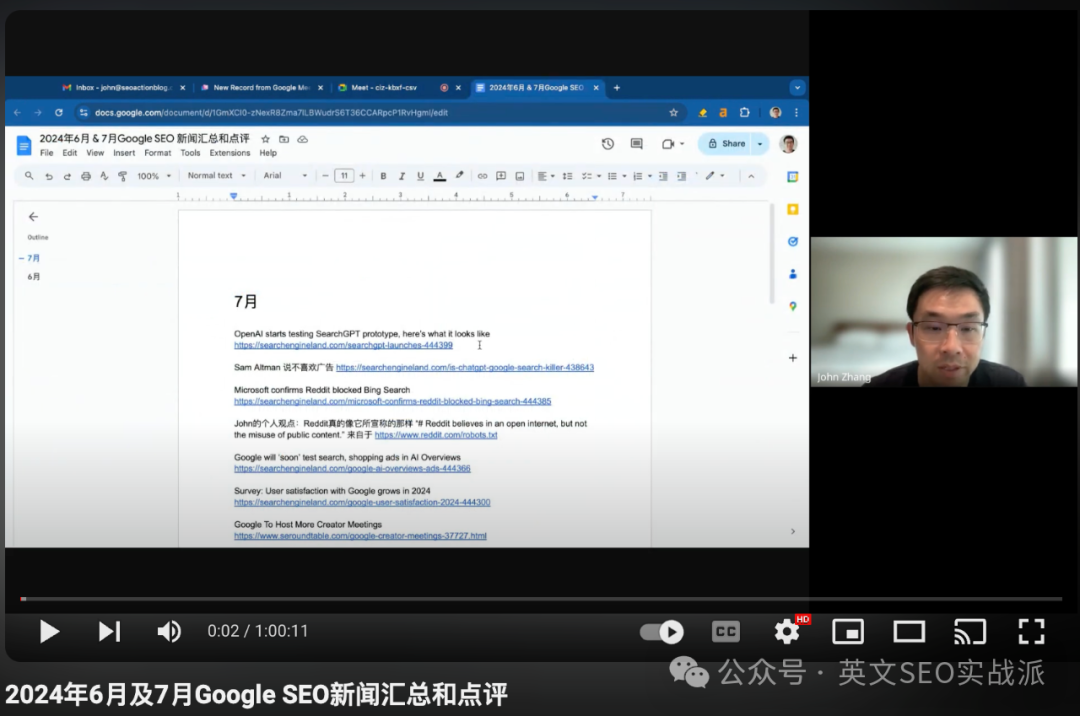
Task: Open the Arial font dropdown
Action: coord(285,176)
